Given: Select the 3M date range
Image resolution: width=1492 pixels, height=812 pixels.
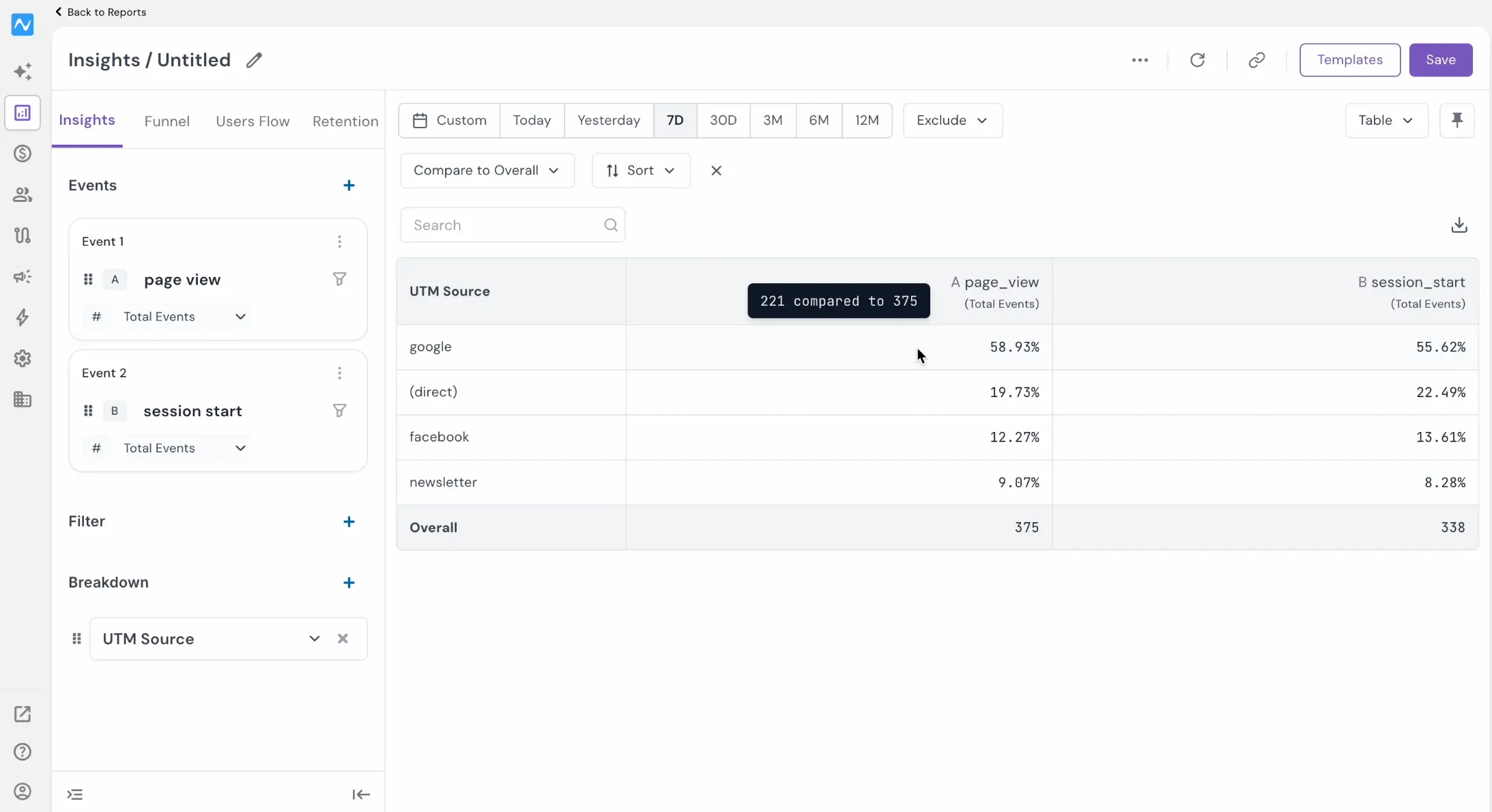Looking at the screenshot, I should pos(773,121).
